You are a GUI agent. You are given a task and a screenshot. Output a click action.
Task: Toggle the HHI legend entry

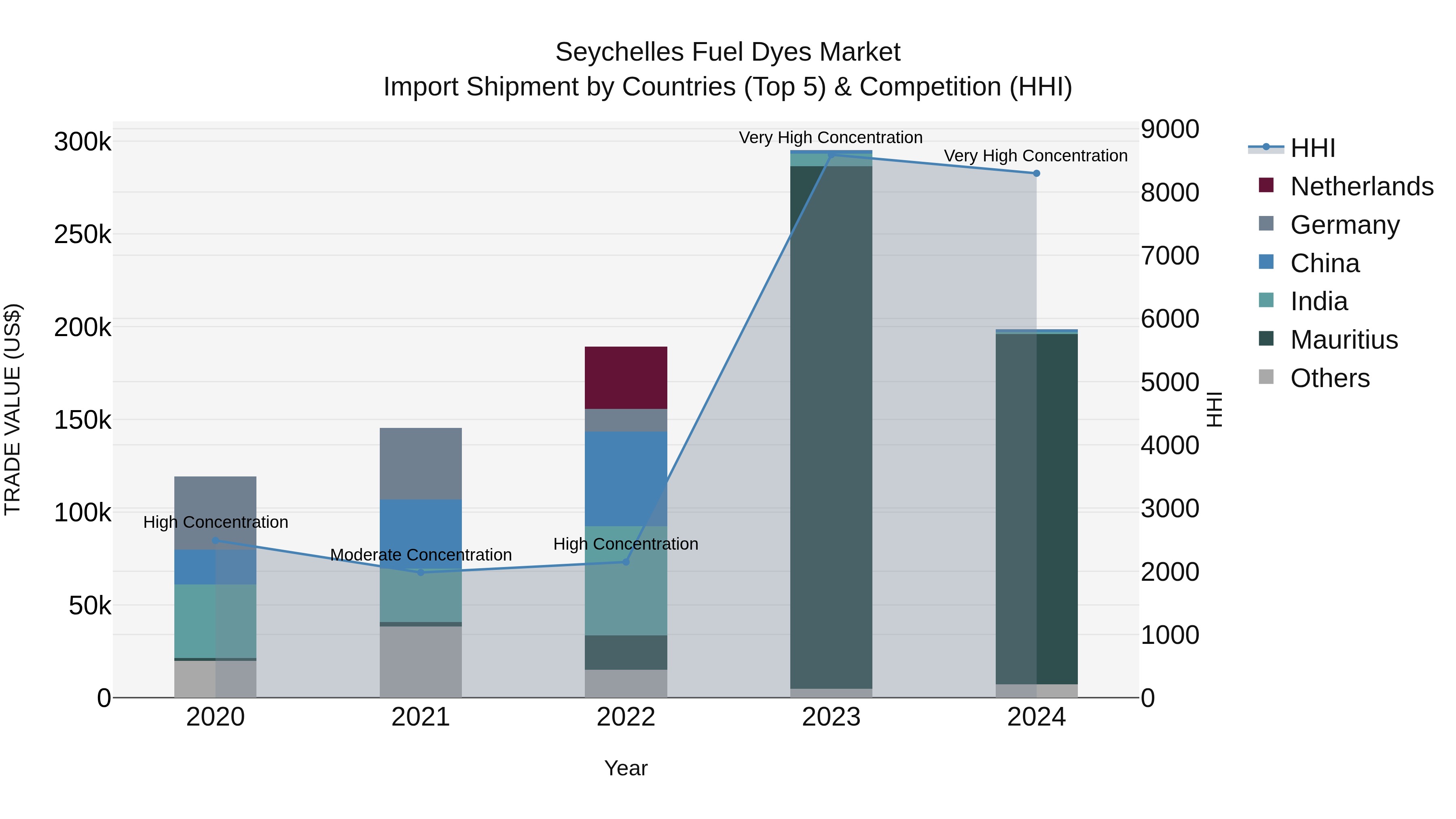point(1291,148)
